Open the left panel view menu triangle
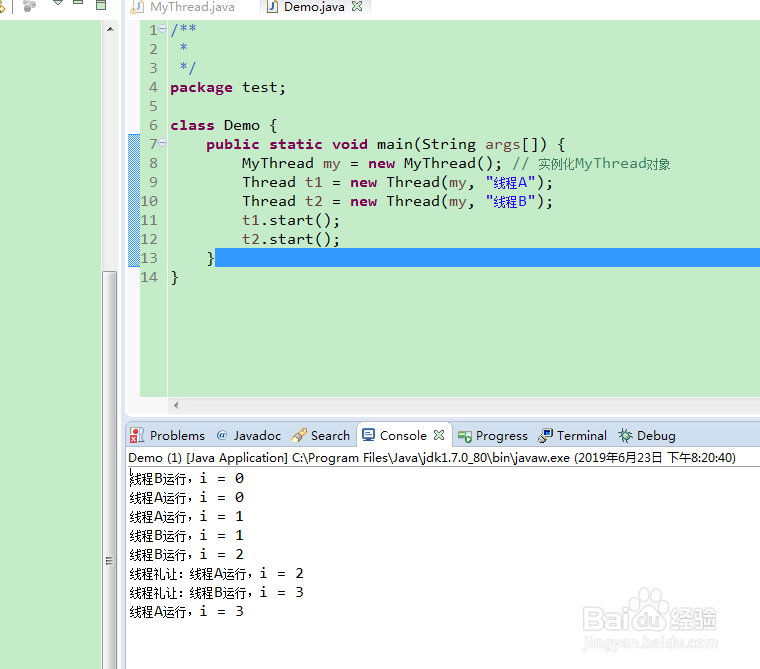This screenshot has height=669, width=760. (x=58, y=2)
